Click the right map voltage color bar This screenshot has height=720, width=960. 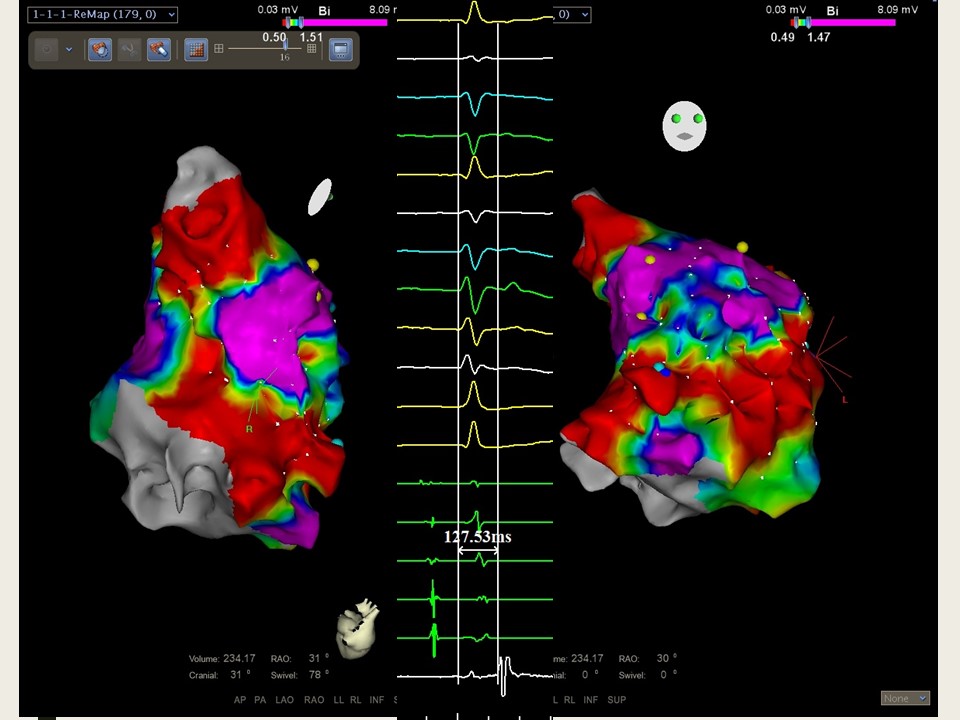(x=843, y=23)
